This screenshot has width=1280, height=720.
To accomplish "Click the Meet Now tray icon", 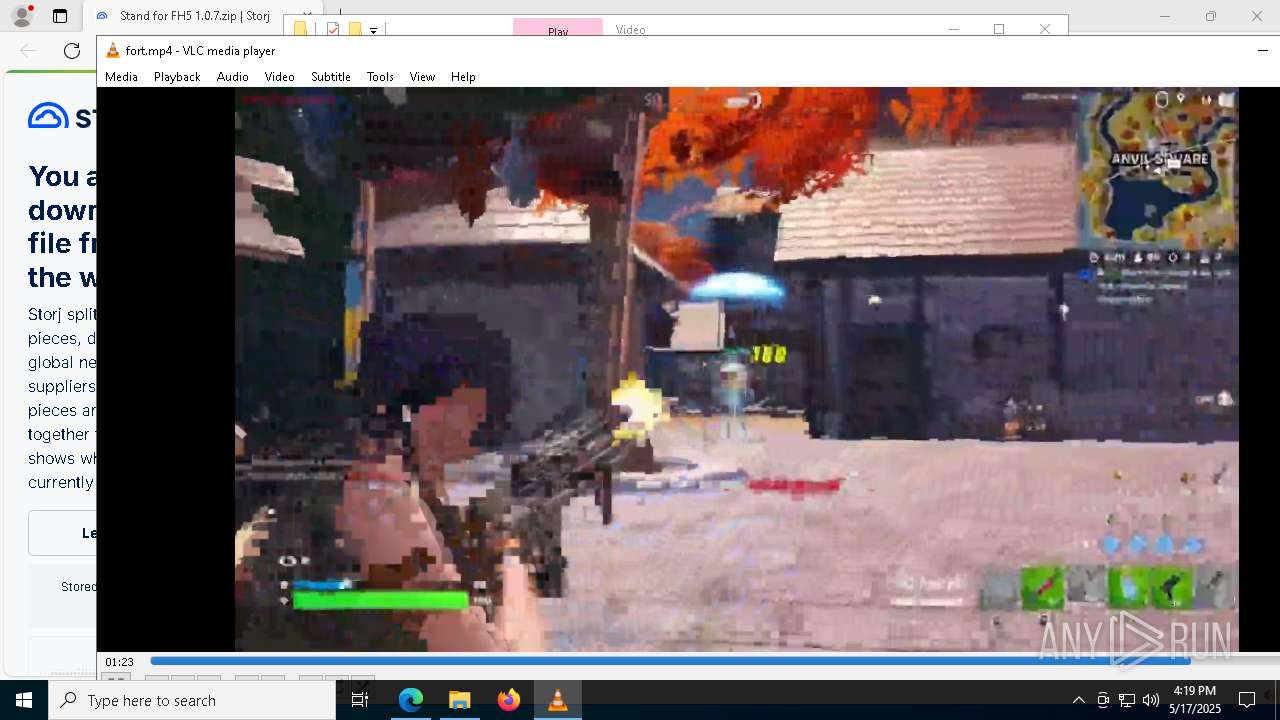I will [x=1103, y=700].
